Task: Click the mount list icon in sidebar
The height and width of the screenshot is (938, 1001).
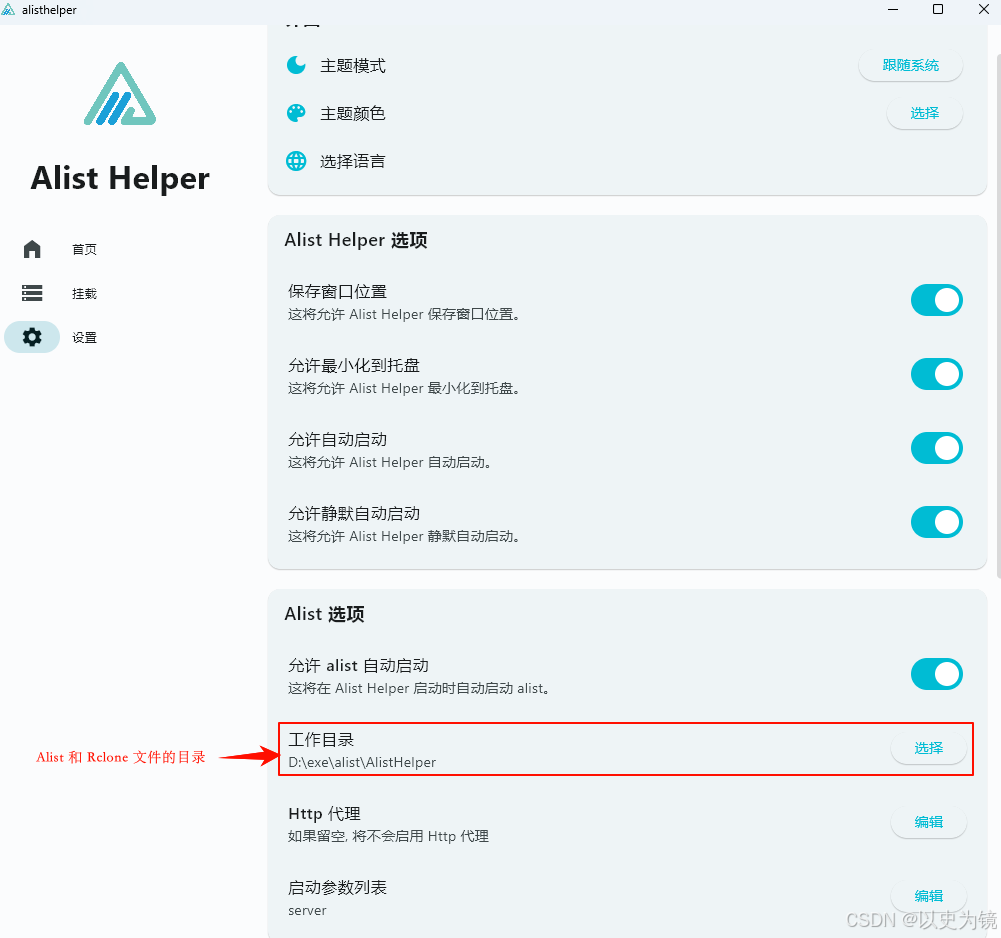Action: [32, 293]
